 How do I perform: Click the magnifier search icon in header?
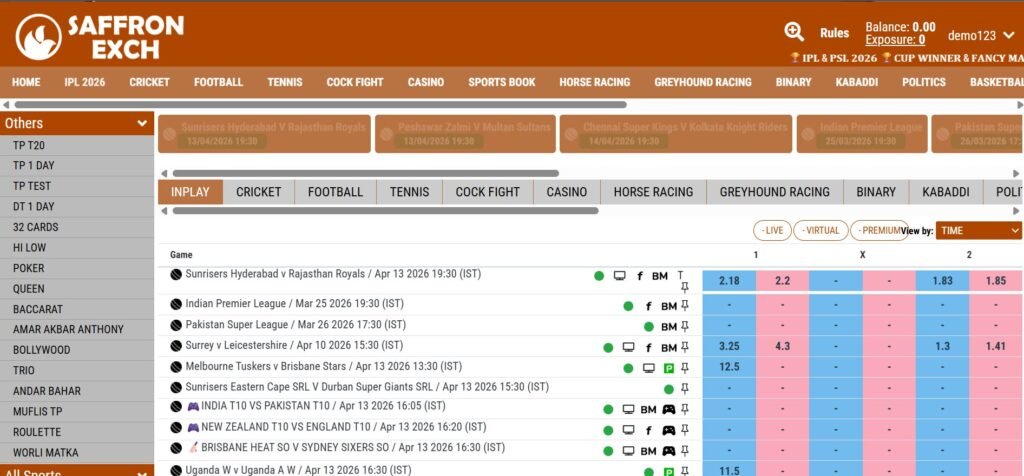[x=793, y=31]
